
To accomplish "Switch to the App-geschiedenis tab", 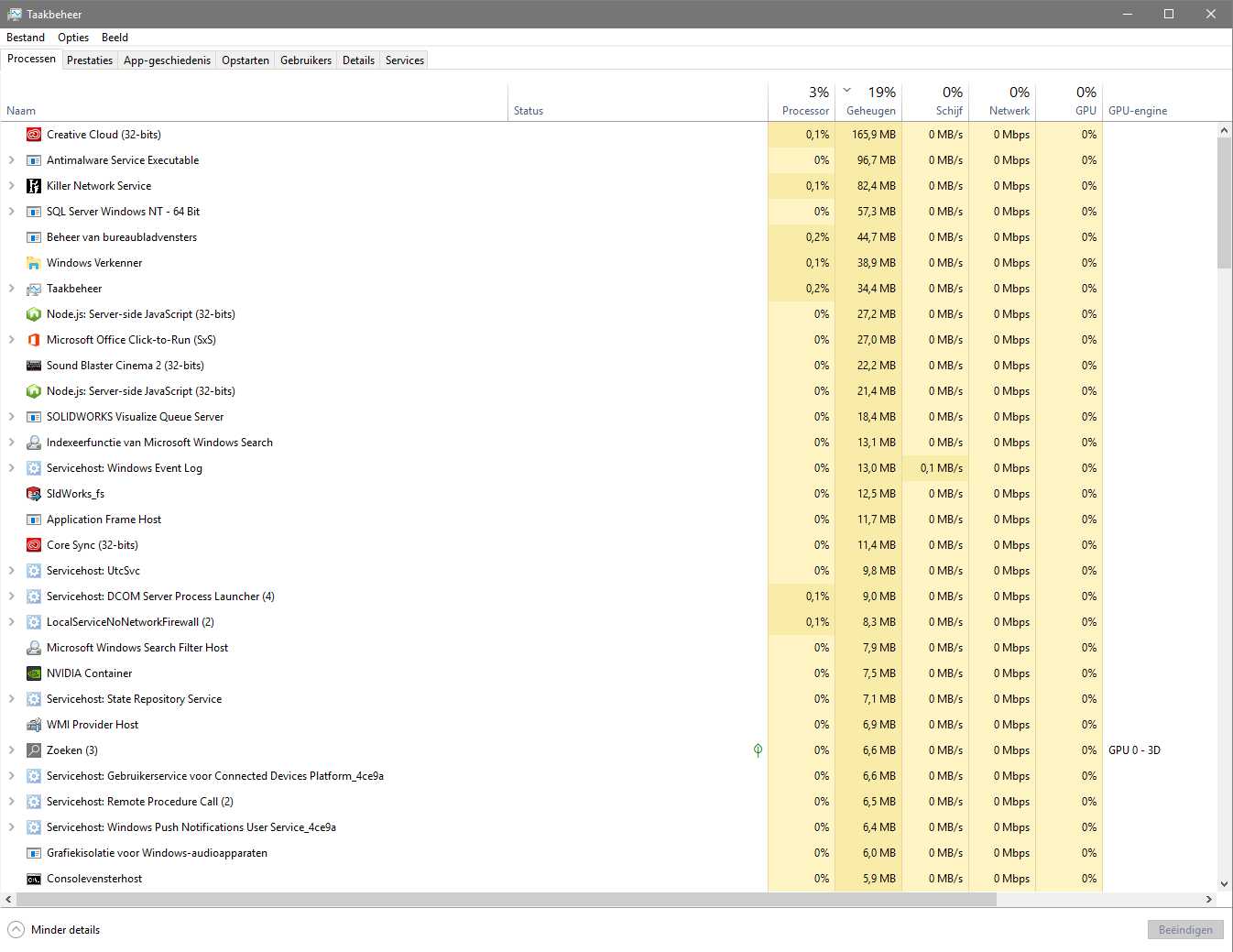I will pos(167,60).
